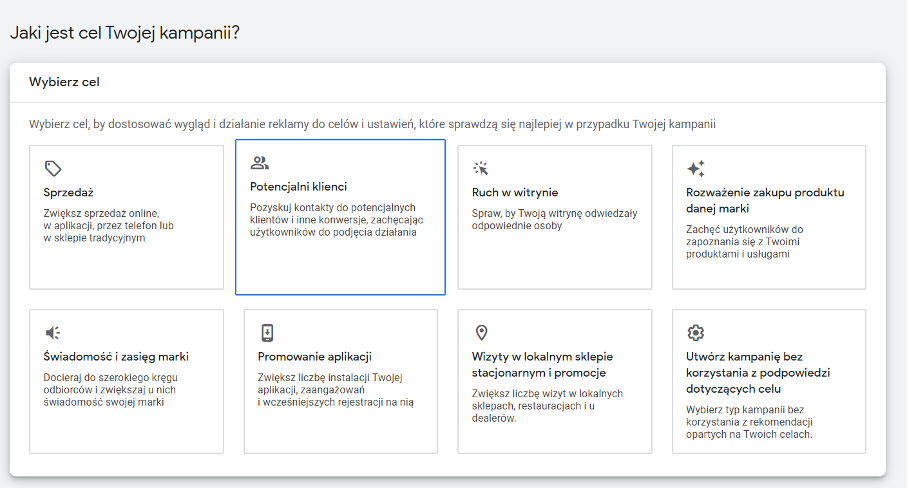Choose Świadomość i zasięg marki heading
This screenshot has height=488, width=908.
click(x=116, y=357)
